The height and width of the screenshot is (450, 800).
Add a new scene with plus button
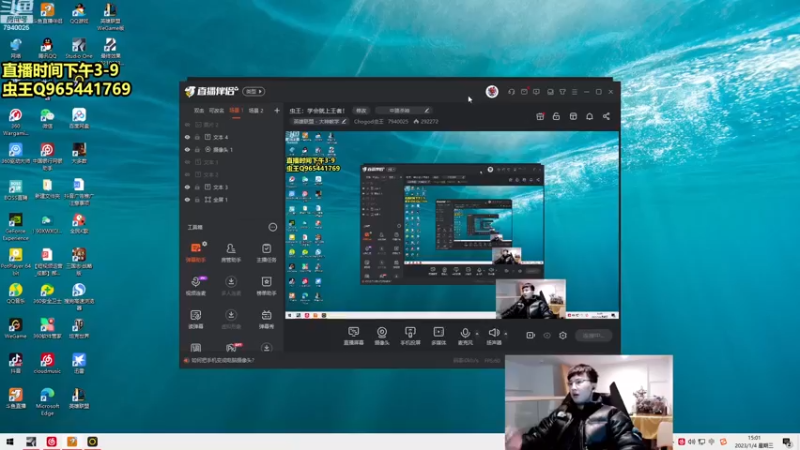277,110
